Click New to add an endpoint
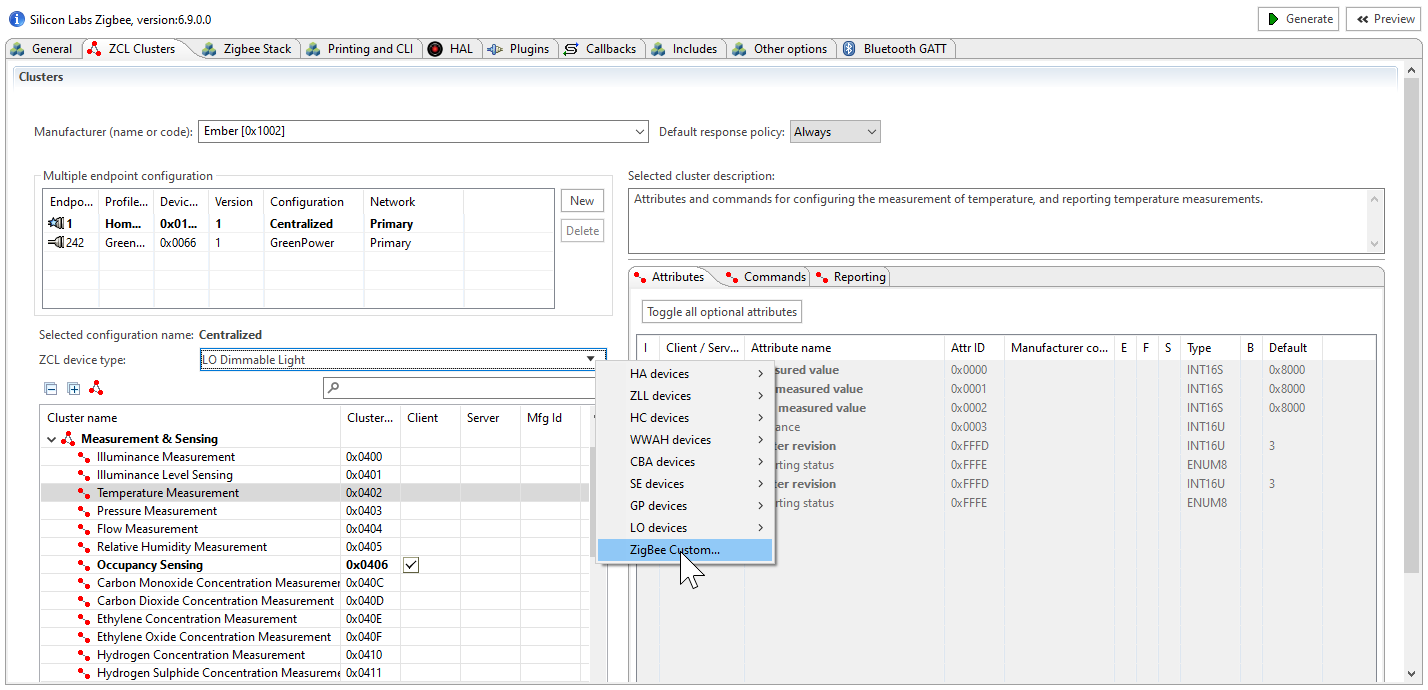Screen dimensions: 1428x690 click(x=582, y=201)
